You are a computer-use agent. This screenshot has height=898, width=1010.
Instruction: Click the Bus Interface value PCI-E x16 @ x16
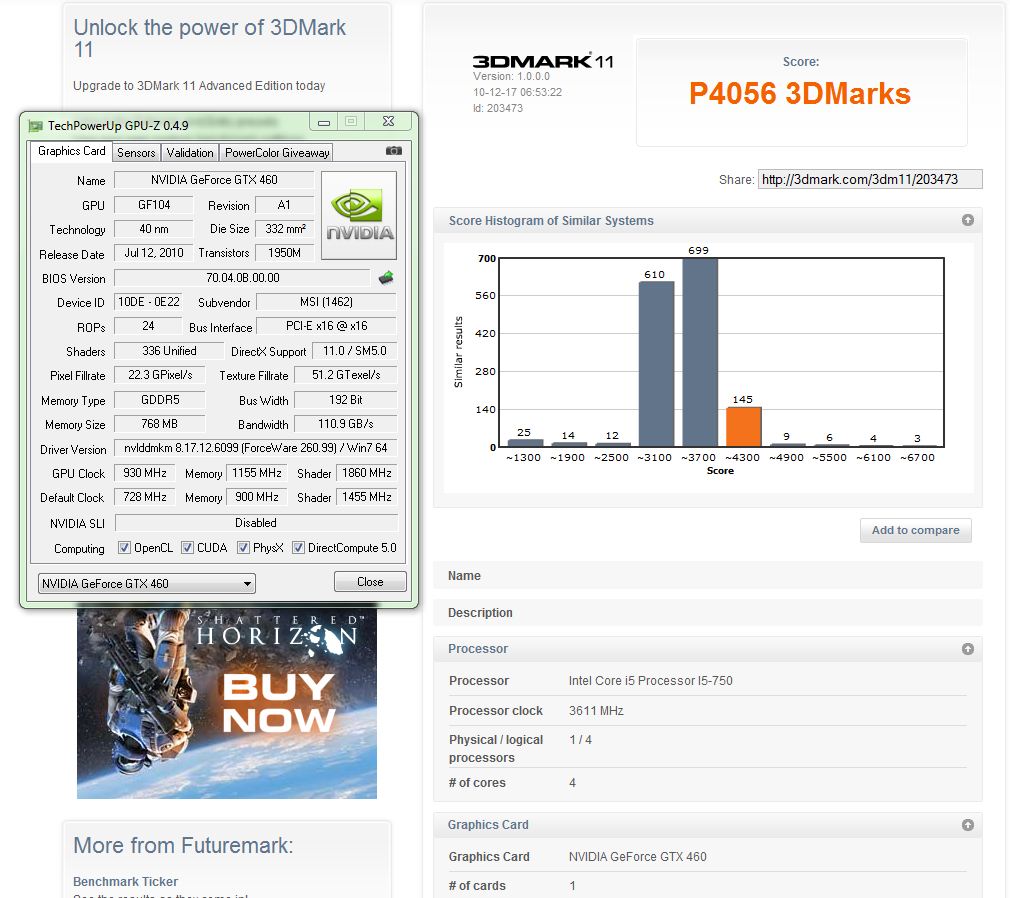(326, 326)
